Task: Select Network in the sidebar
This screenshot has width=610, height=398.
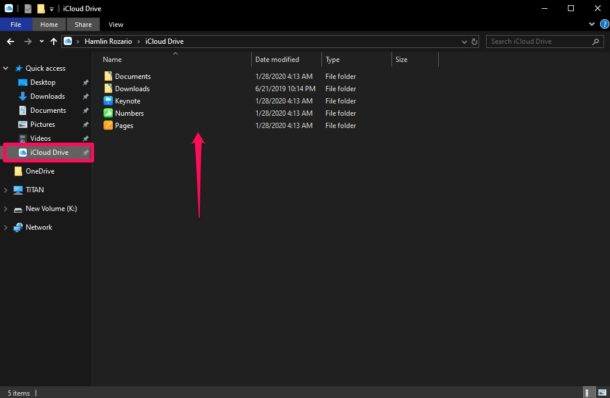Action: (x=39, y=227)
